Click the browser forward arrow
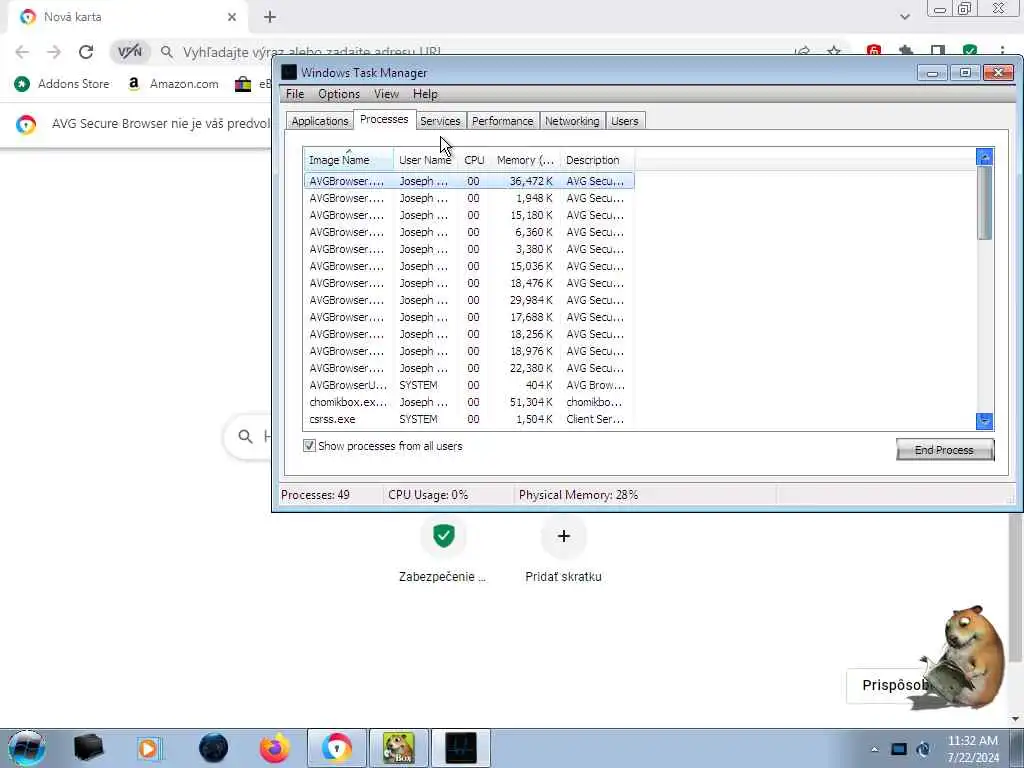Viewport: 1024px width, 768px height. pos(54,52)
